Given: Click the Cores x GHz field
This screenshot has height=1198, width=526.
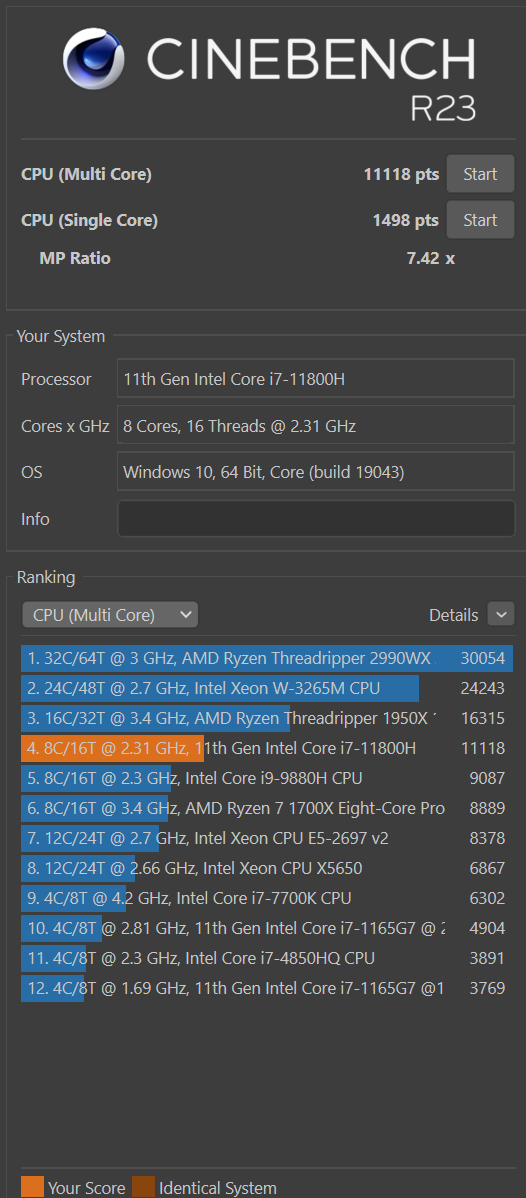Looking at the screenshot, I should 316,425.
